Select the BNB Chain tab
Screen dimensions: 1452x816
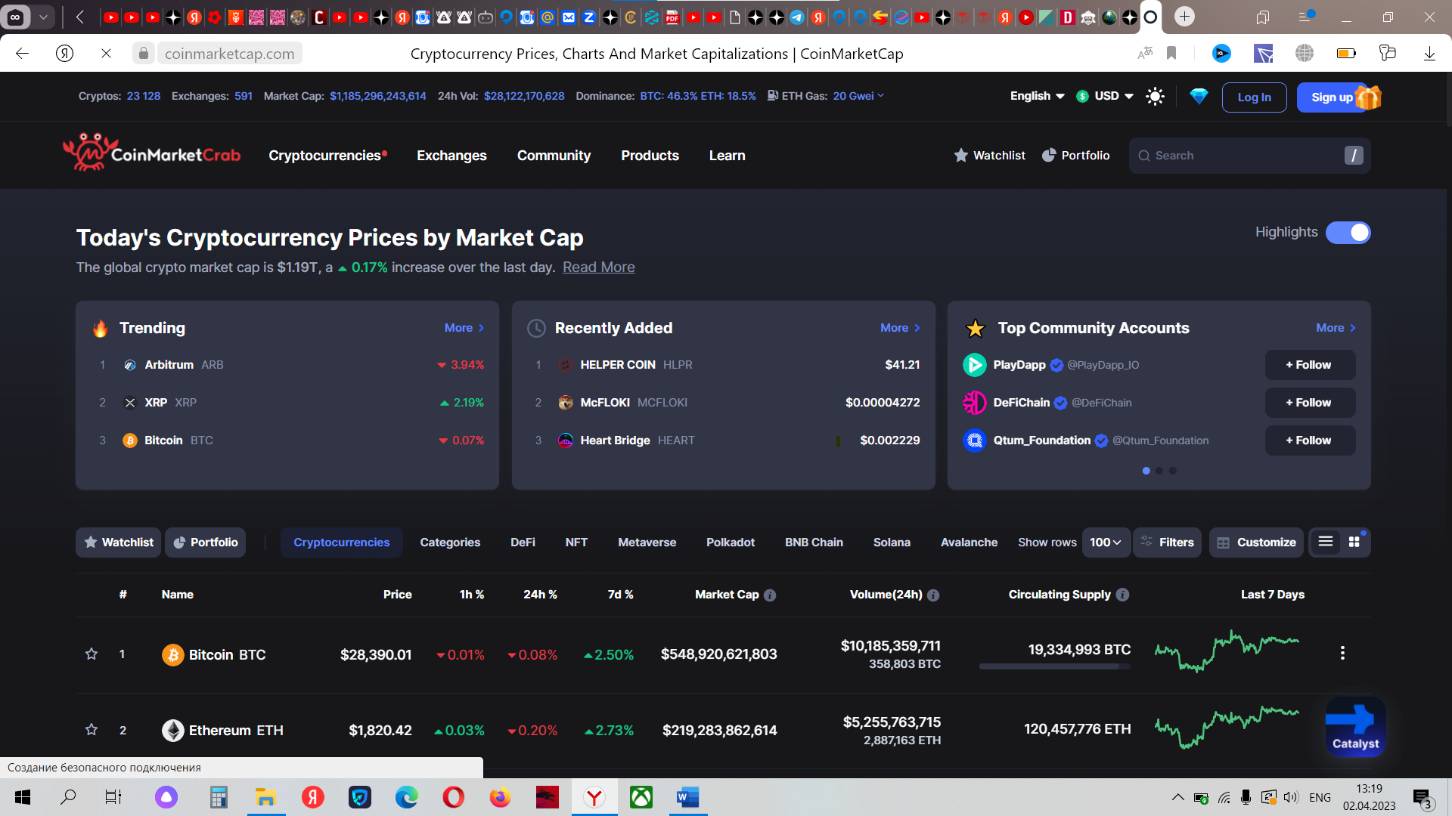(814, 542)
